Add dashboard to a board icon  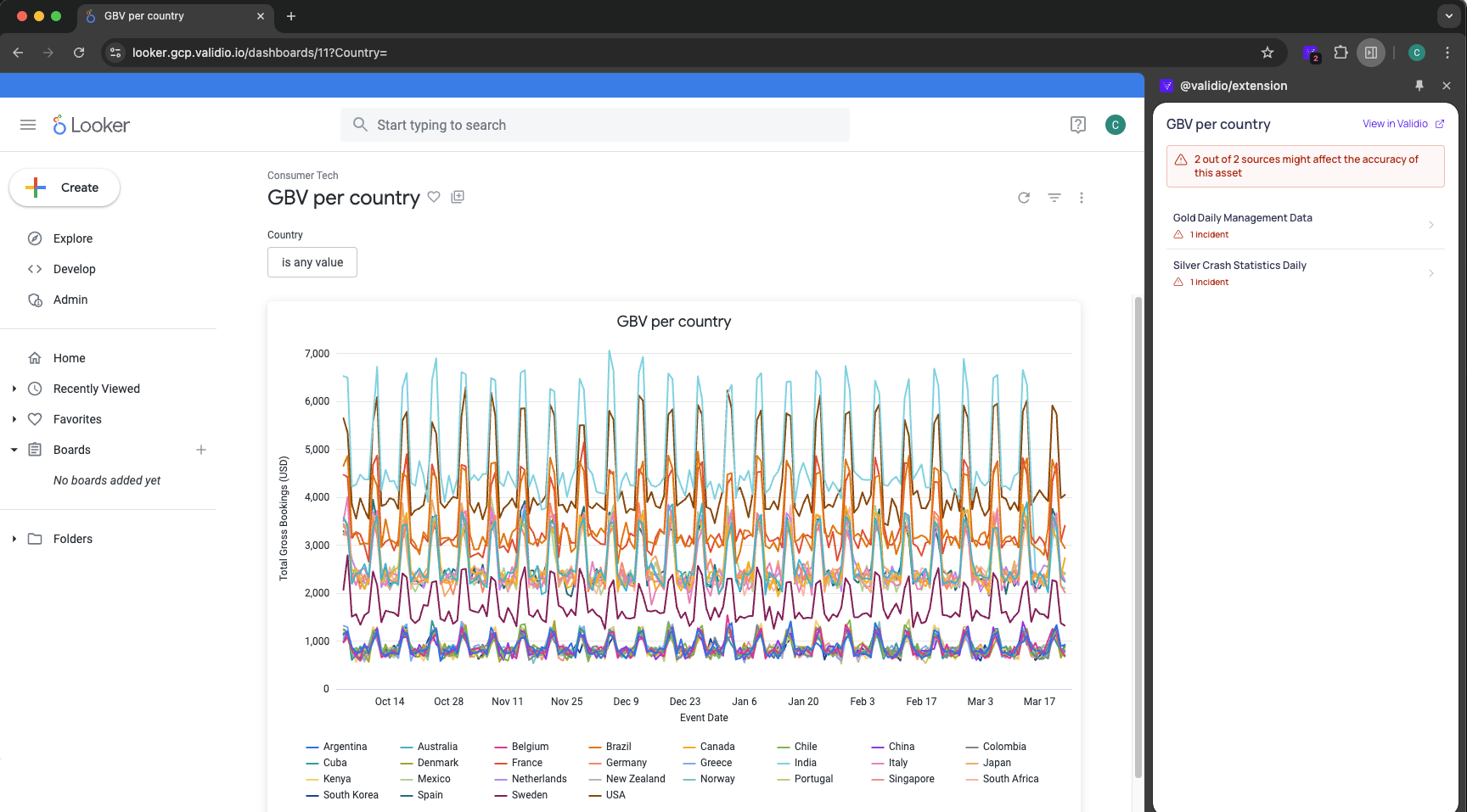pos(458,197)
